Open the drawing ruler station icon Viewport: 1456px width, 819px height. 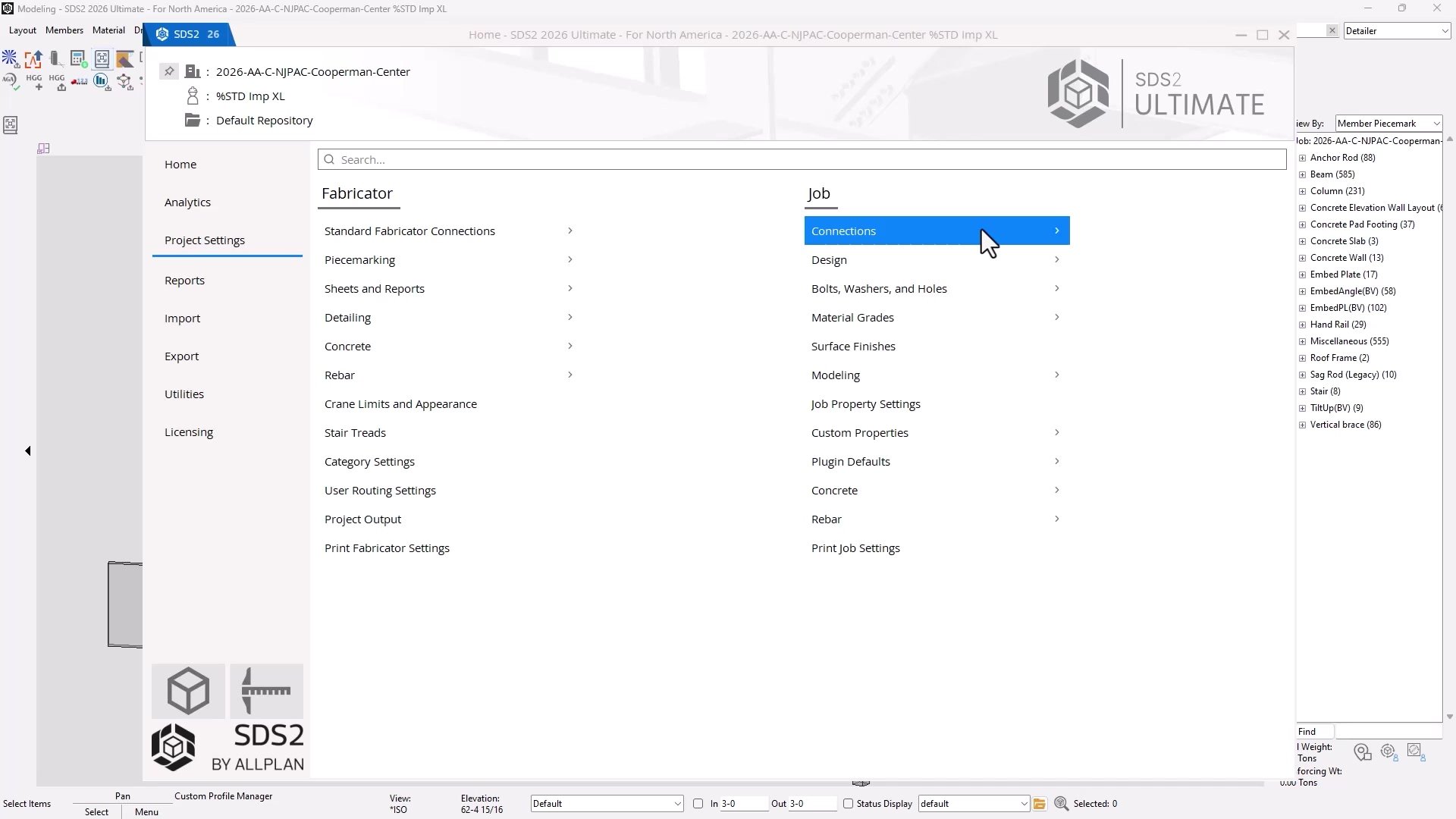(266, 691)
